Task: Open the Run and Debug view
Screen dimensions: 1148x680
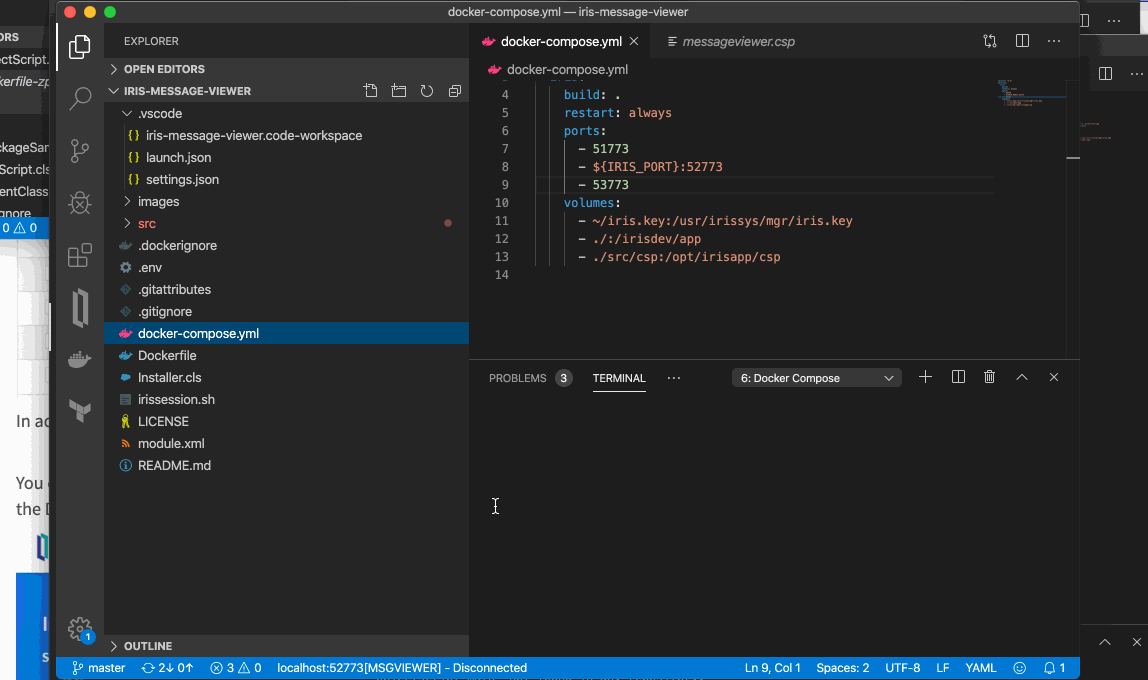Action: [x=80, y=203]
